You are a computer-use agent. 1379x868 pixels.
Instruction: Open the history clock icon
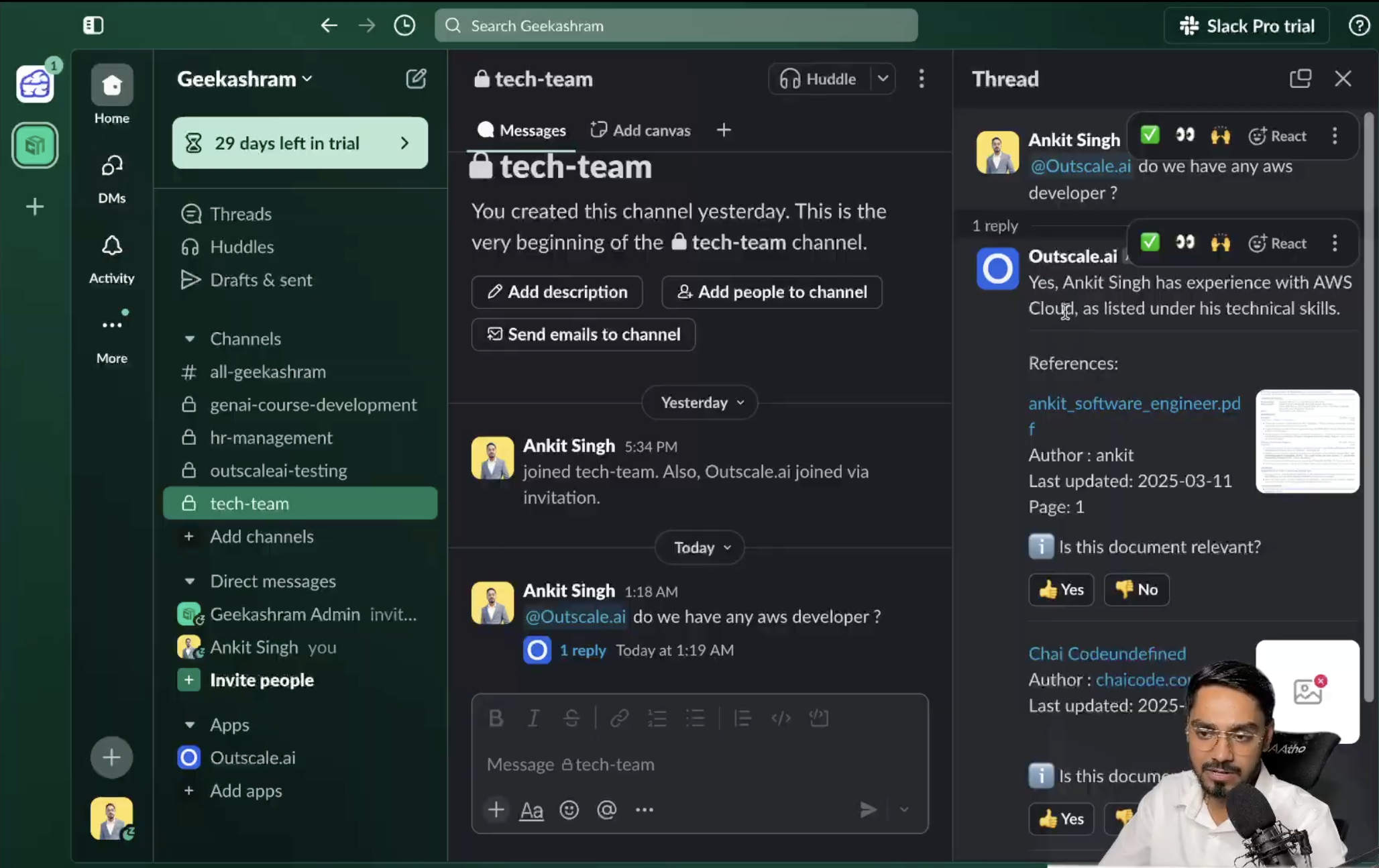pos(404,25)
